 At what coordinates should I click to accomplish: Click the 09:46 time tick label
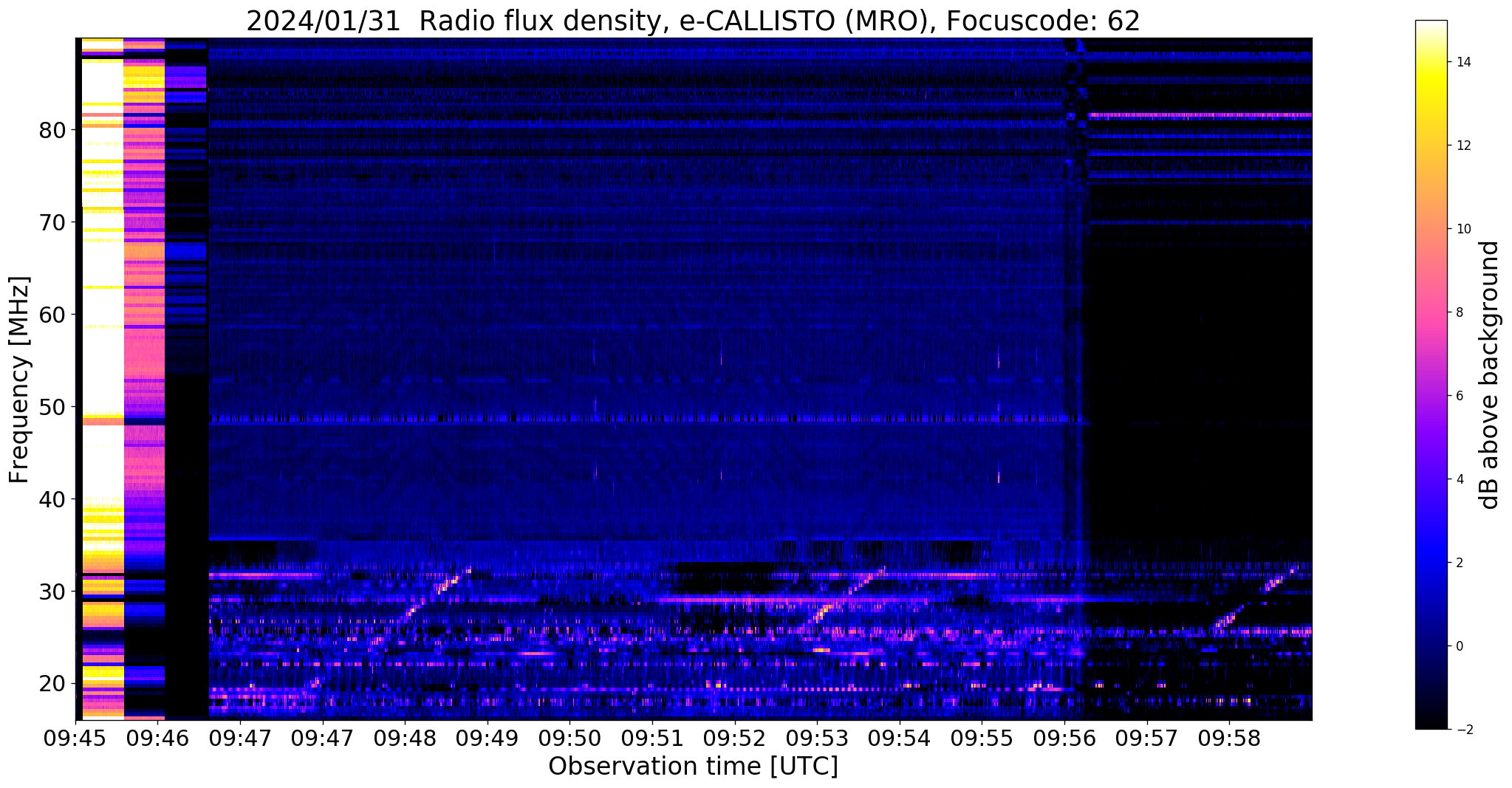pos(158,739)
